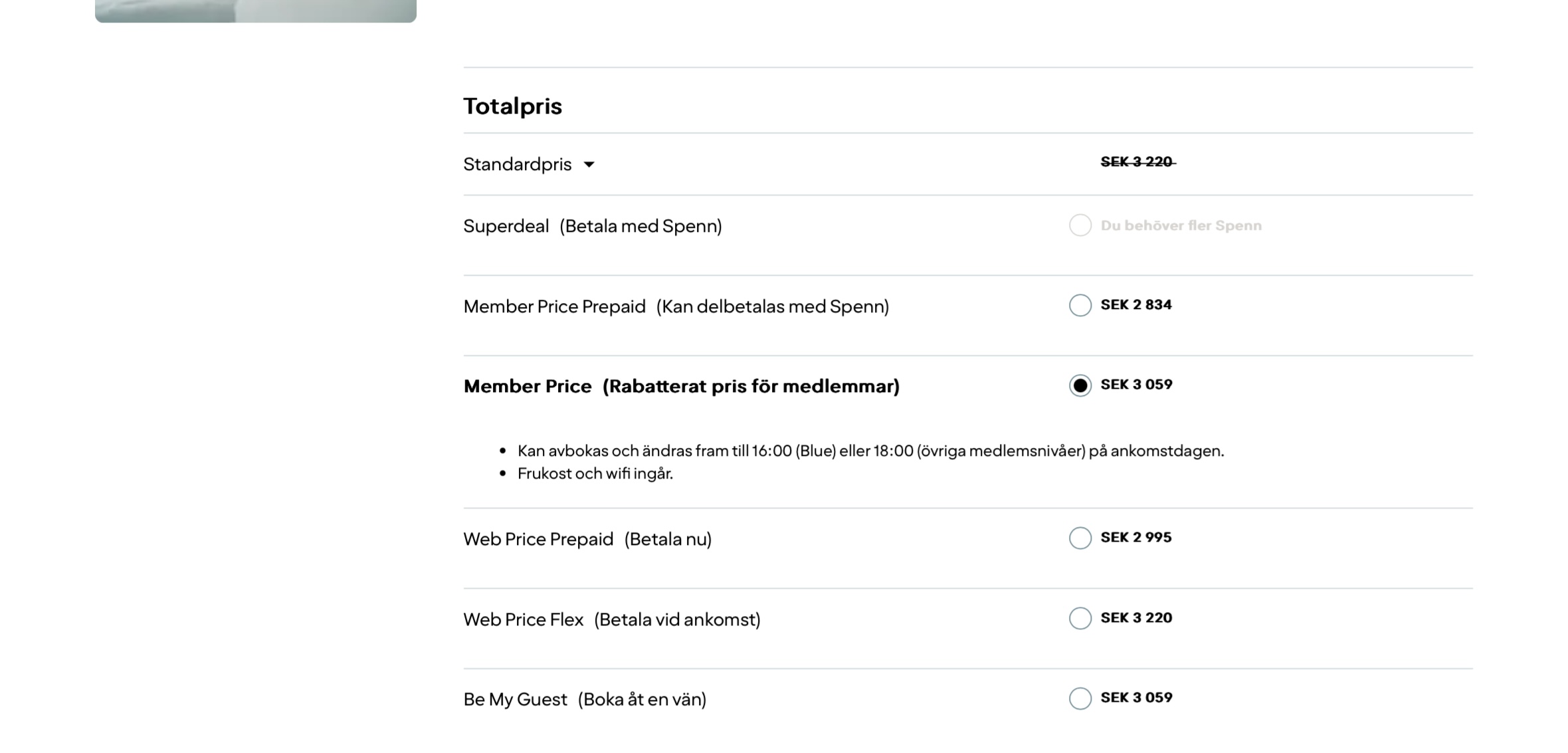Viewport: 1568px width, 753px height.
Task: Open the room image thumbnail
Action: [256, 11]
